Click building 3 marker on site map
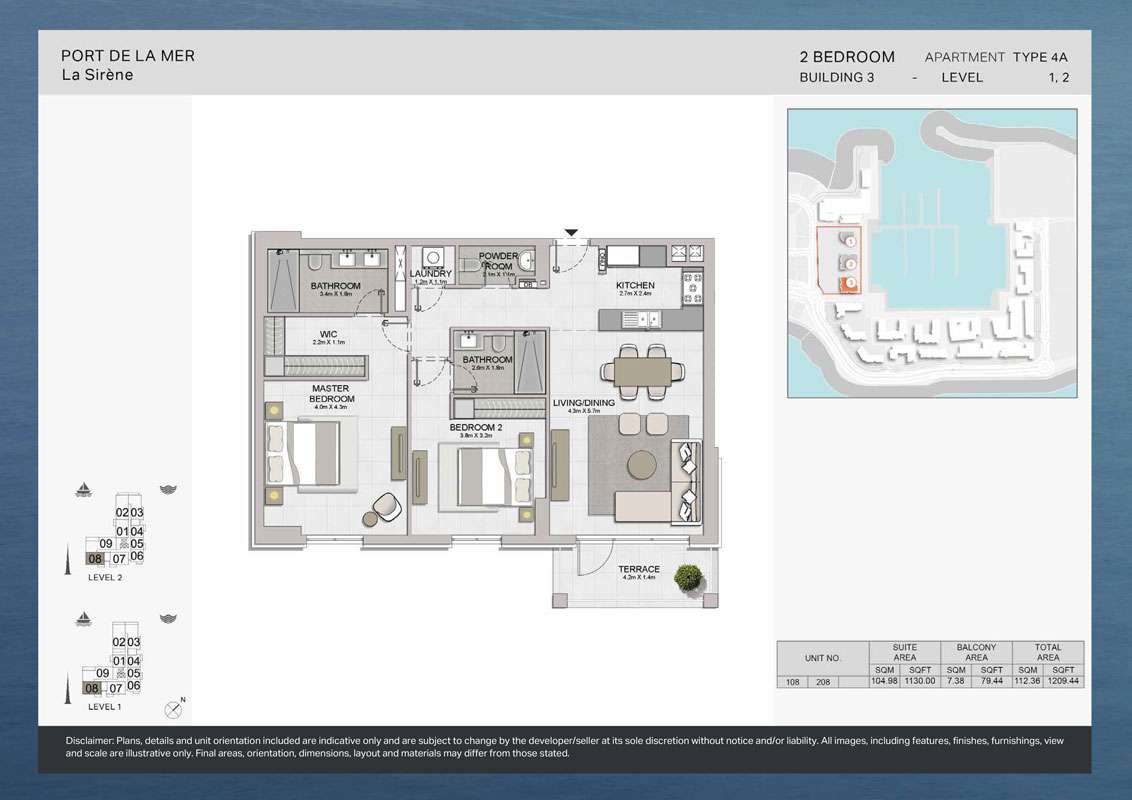 (x=849, y=283)
